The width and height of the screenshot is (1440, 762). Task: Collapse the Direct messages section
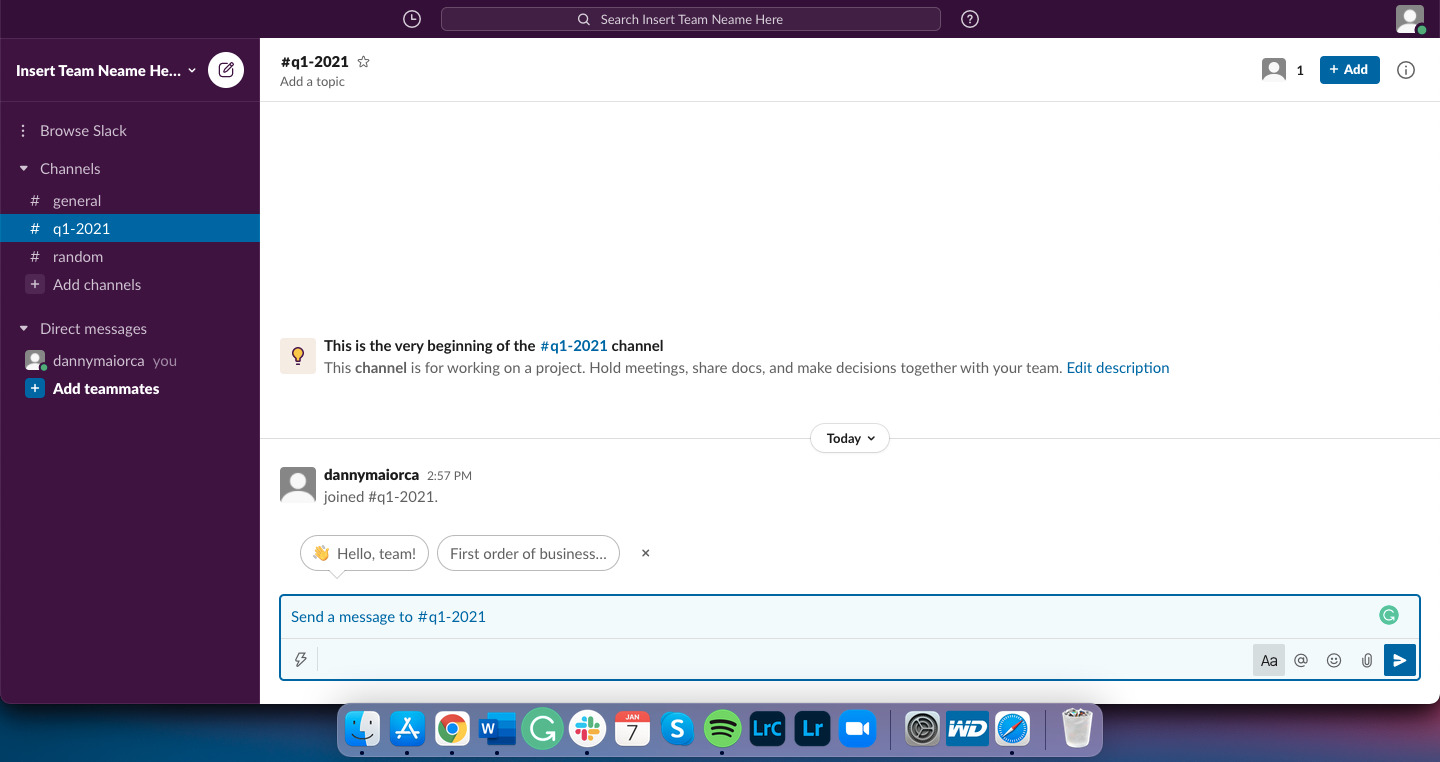coord(24,329)
